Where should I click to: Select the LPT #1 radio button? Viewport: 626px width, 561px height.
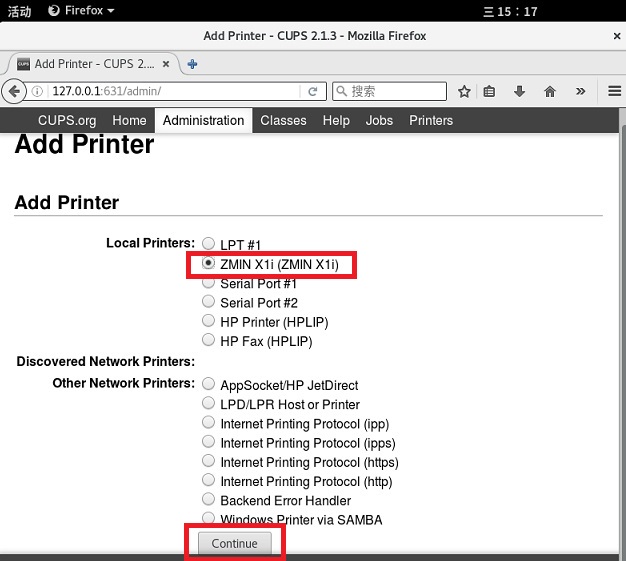[x=208, y=243]
